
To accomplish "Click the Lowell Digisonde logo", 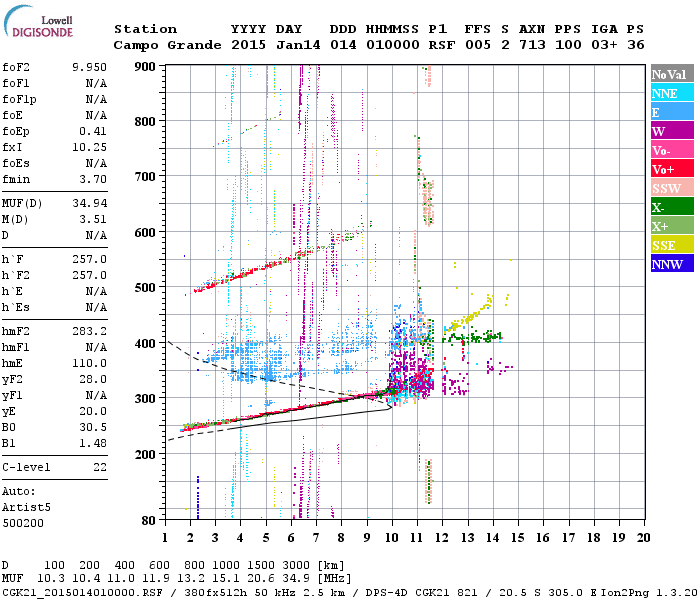I will (x=38, y=22).
